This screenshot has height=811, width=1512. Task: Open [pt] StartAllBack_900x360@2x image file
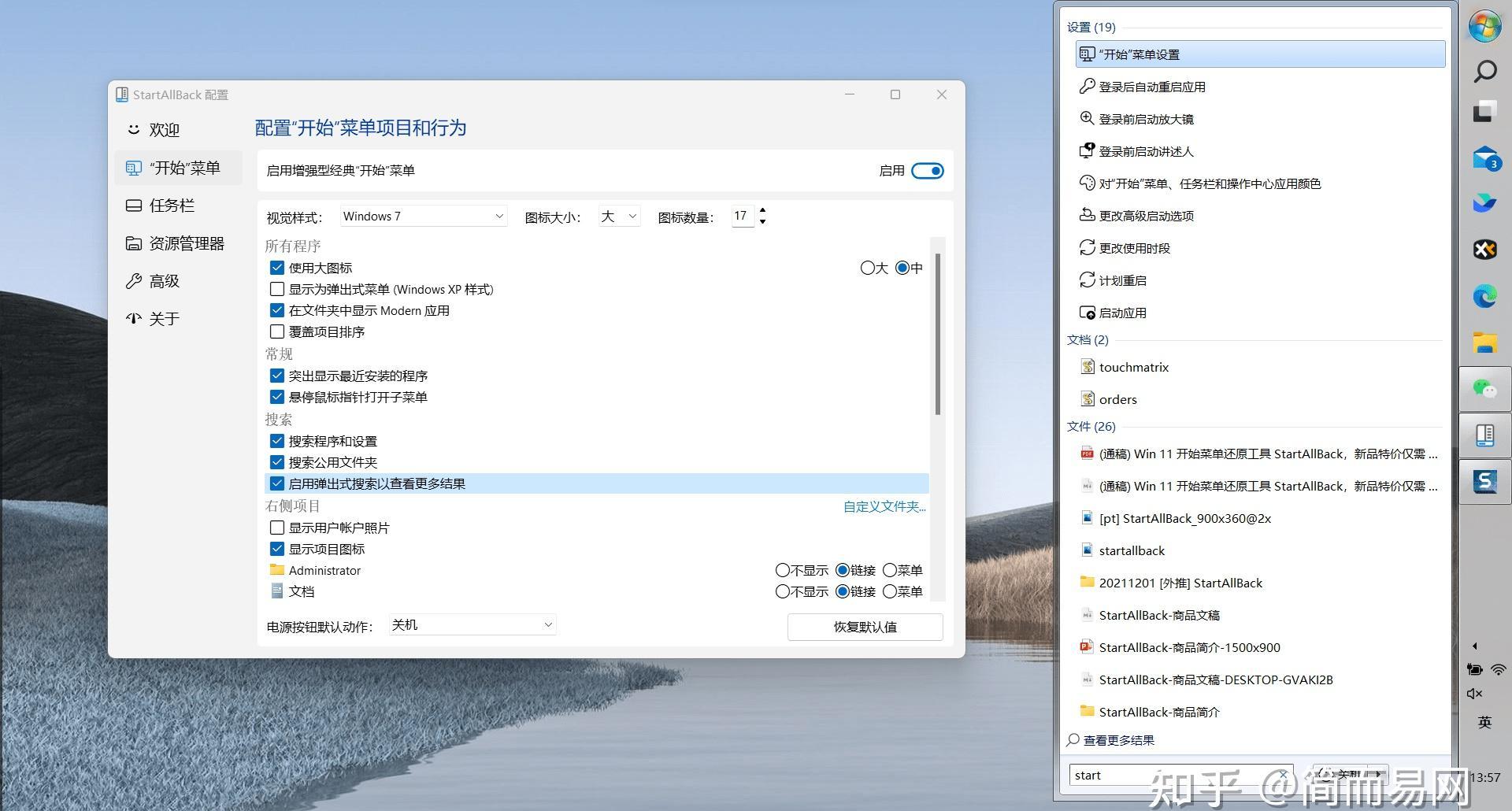(1260, 518)
